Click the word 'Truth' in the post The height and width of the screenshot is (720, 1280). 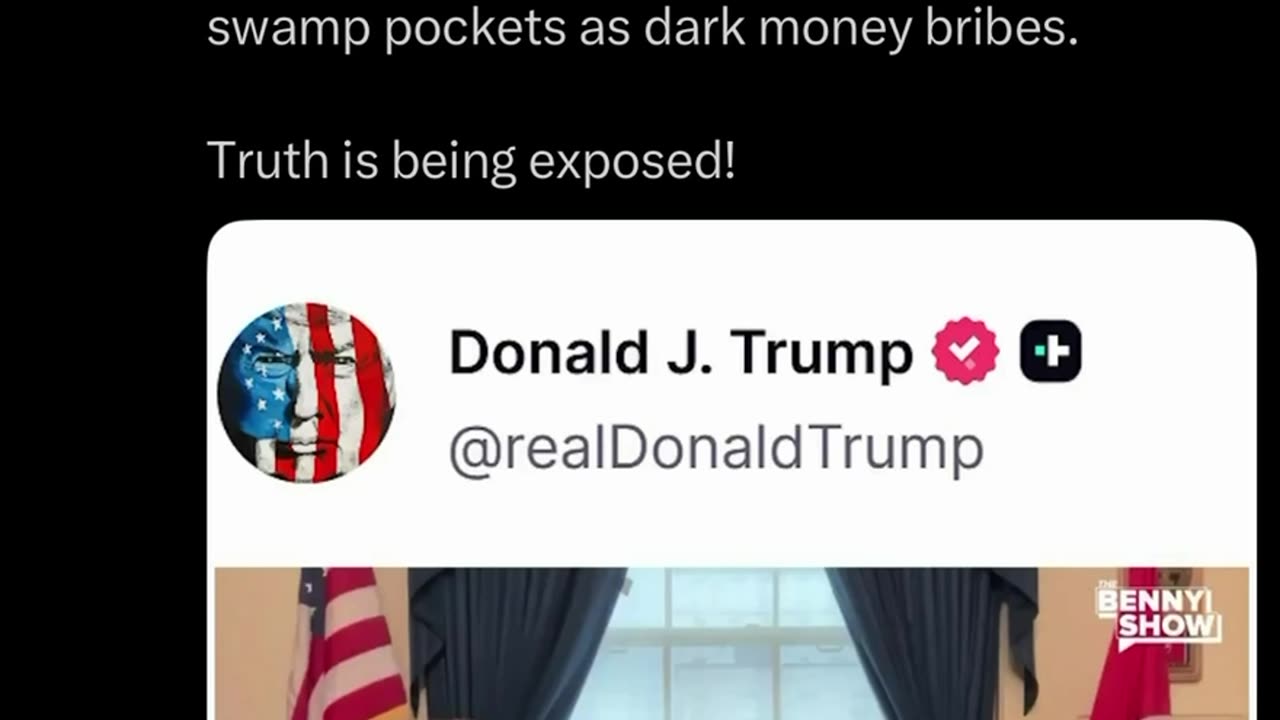click(x=265, y=160)
